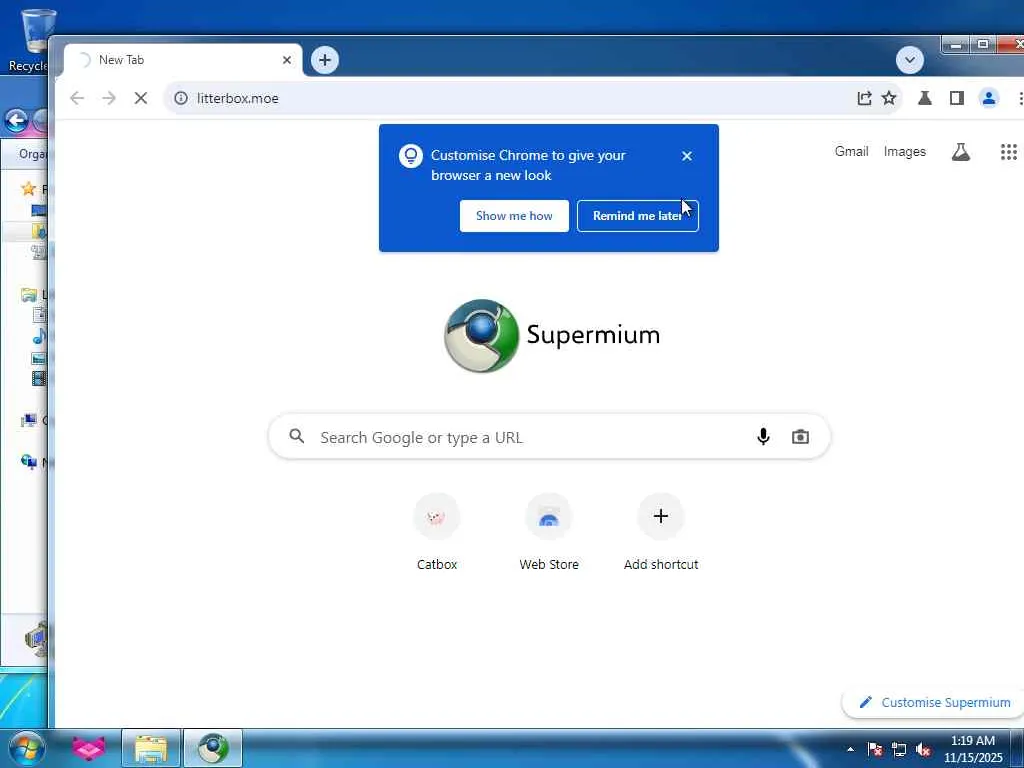The height and width of the screenshot is (768, 1024).
Task: Select the New Tab tab
Action: point(183,60)
